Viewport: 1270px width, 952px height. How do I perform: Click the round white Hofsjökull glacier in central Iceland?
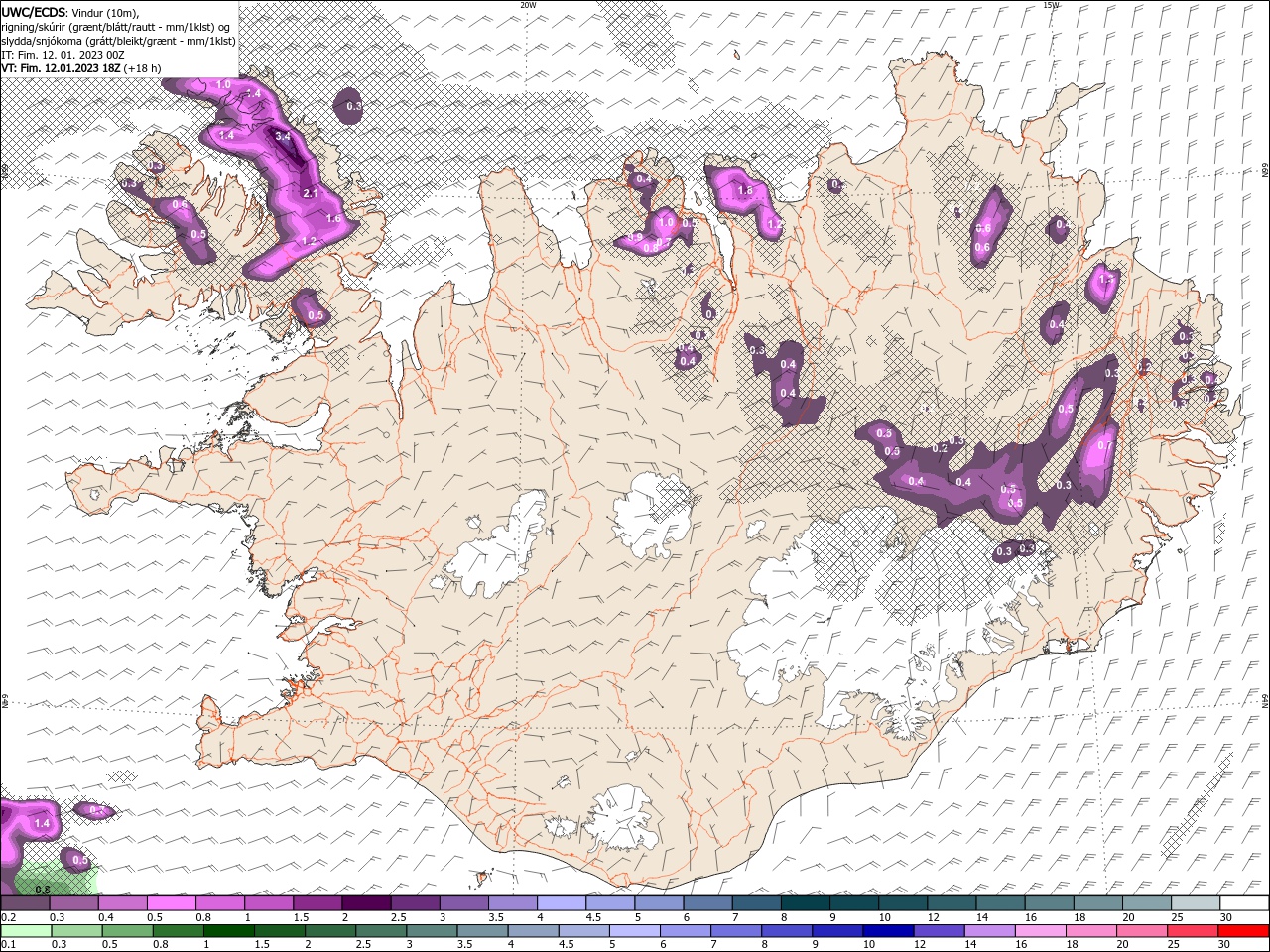652,514
